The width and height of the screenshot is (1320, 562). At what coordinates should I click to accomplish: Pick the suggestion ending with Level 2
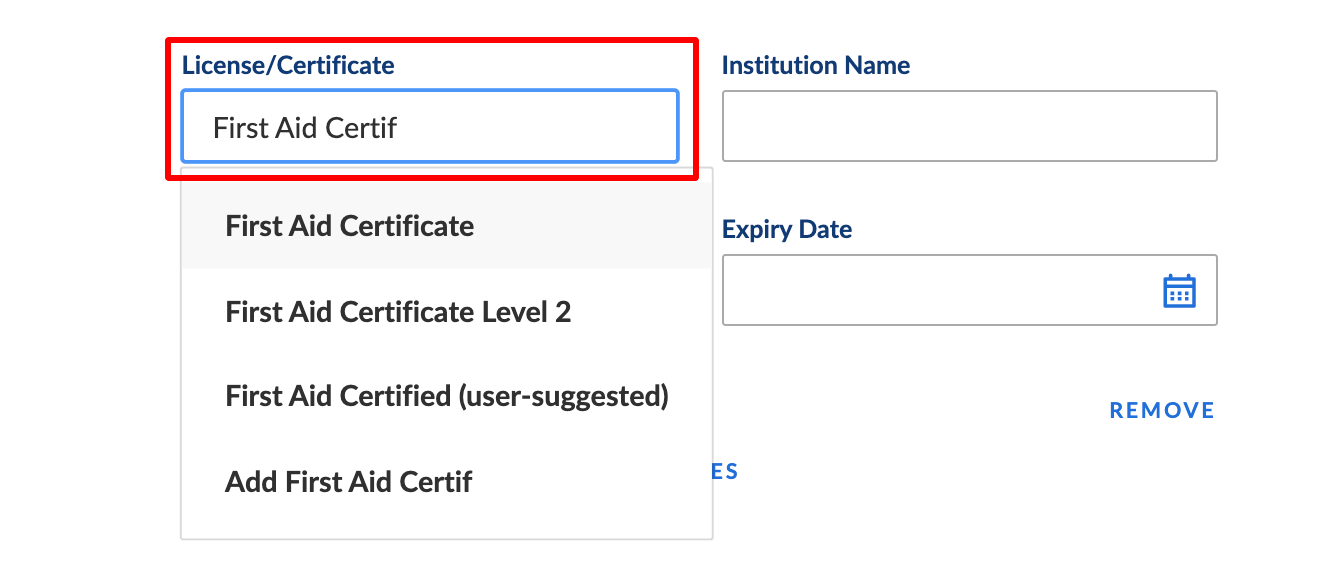446,312
